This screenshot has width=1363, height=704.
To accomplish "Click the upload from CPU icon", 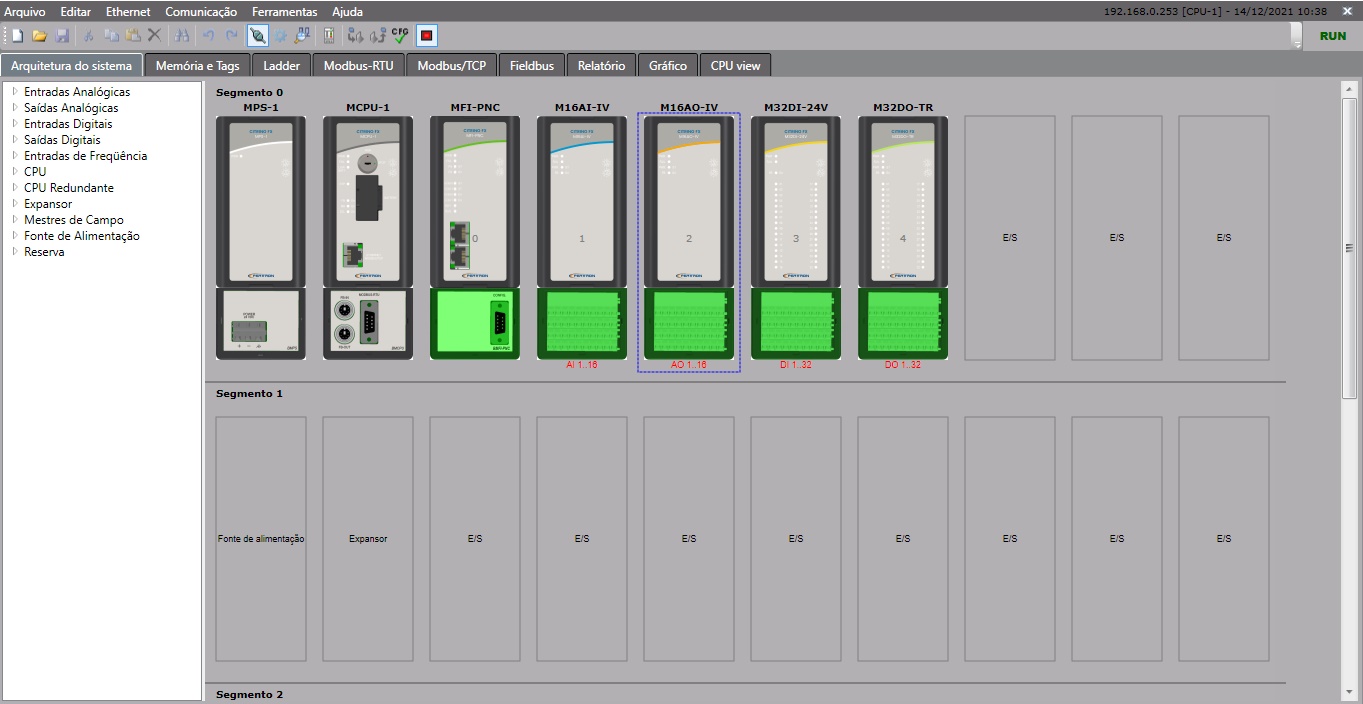I will tap(377, 36).
